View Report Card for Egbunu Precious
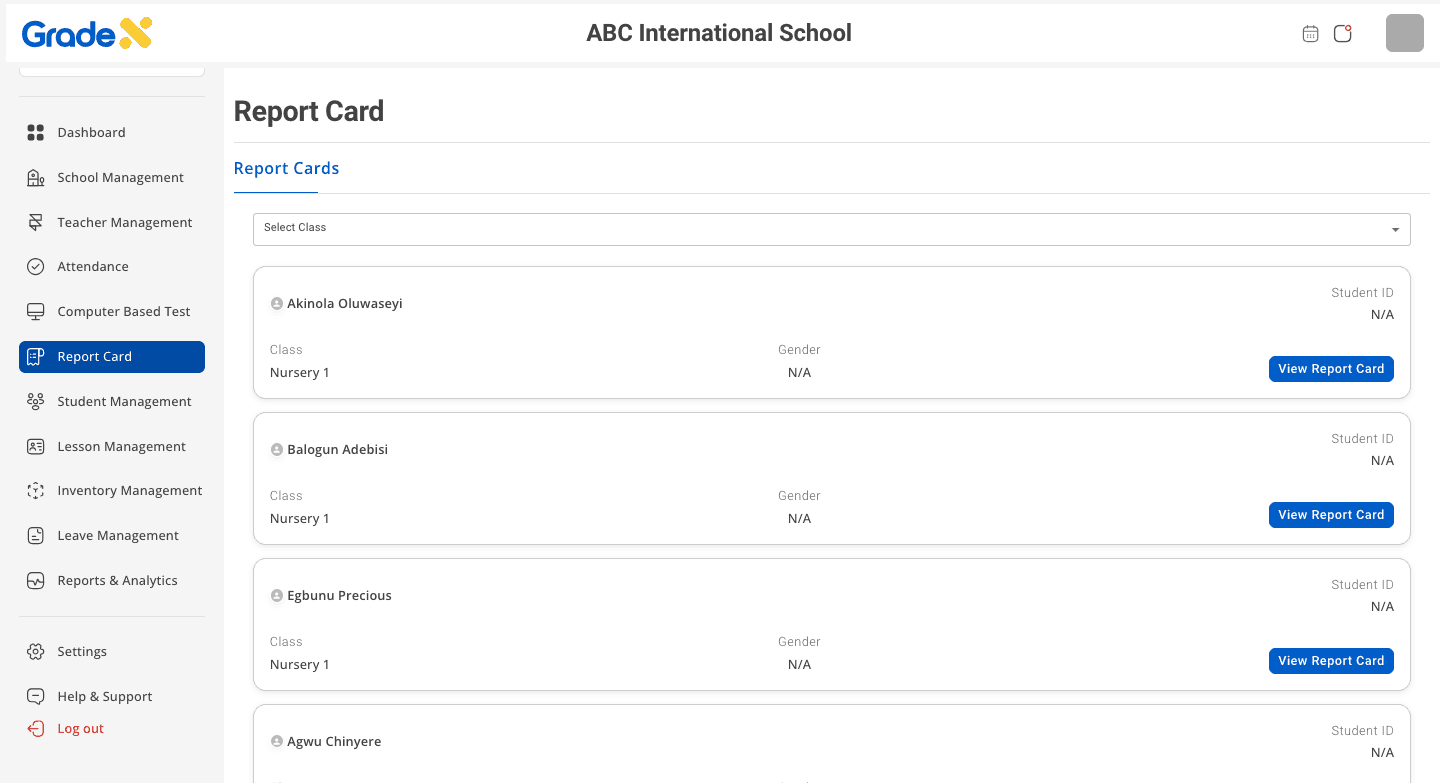 [x=1331, y=661]
